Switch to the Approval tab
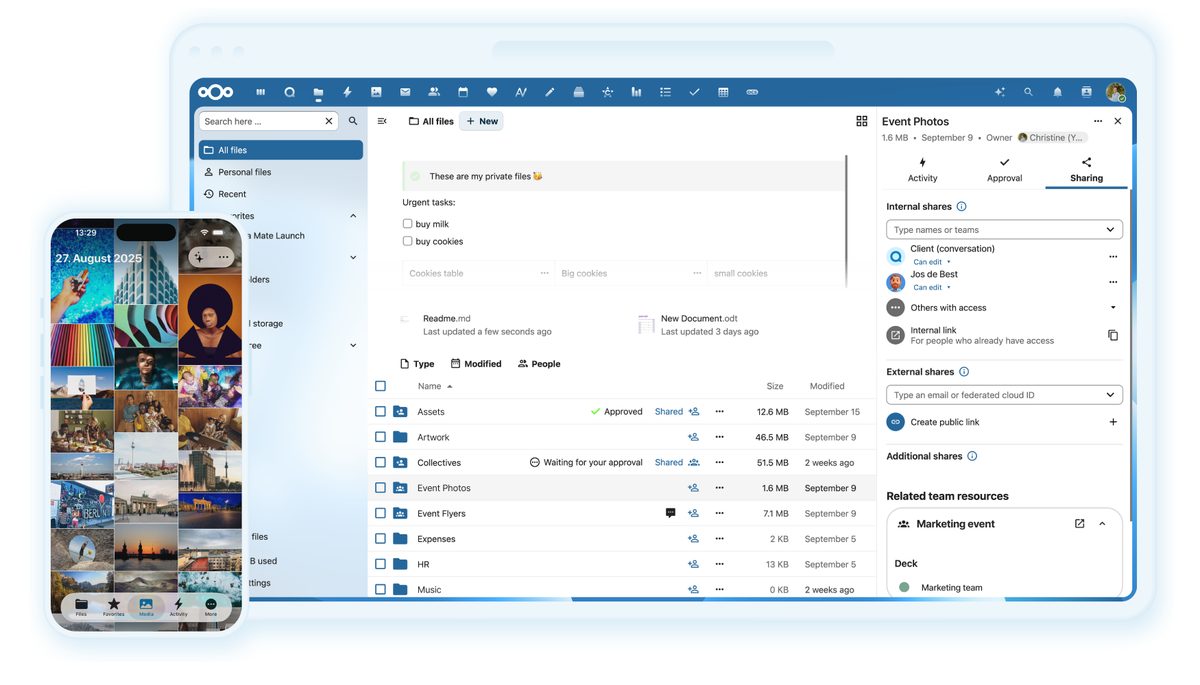Screen dimensions: 1200x685 pyautogui.click(x=1004, y=170)
